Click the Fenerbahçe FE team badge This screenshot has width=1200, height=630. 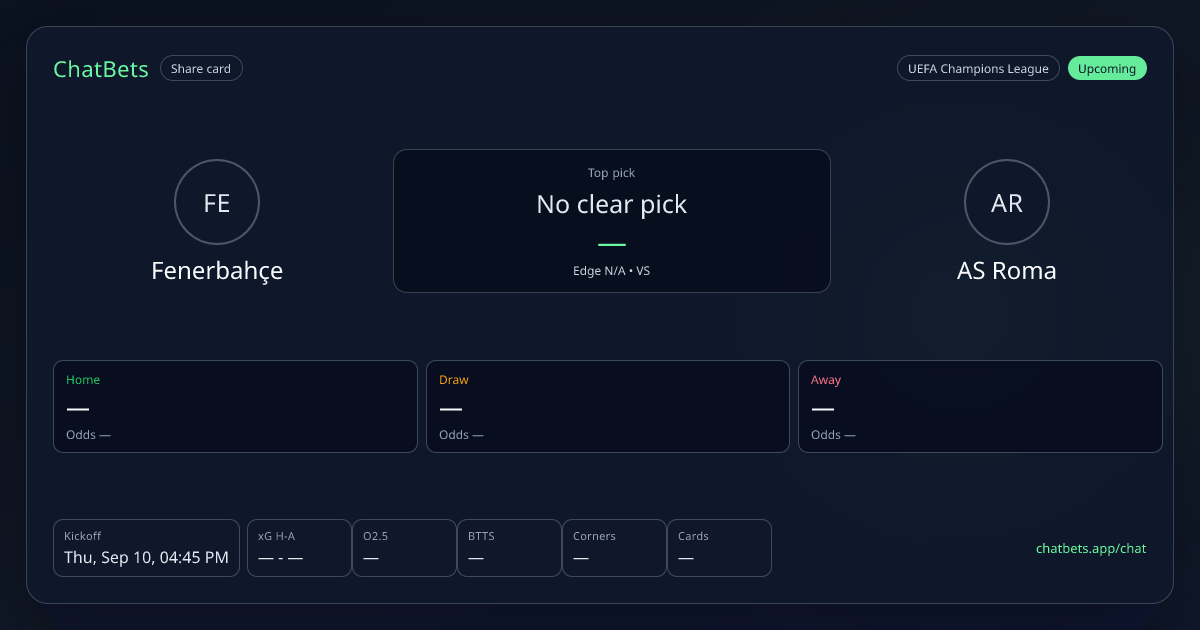pos(217,203)
